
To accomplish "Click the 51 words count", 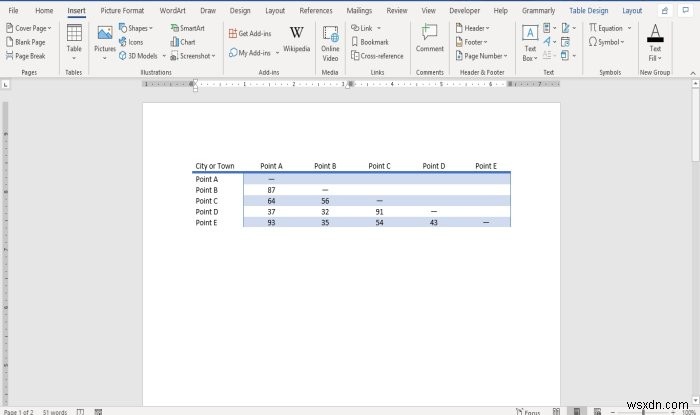I will tap(54, 412).
